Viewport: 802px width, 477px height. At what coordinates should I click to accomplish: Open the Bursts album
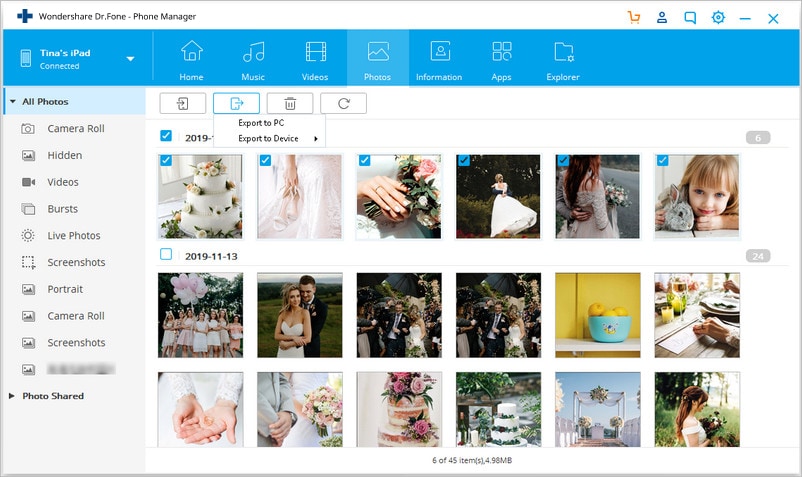click(62, 209)
